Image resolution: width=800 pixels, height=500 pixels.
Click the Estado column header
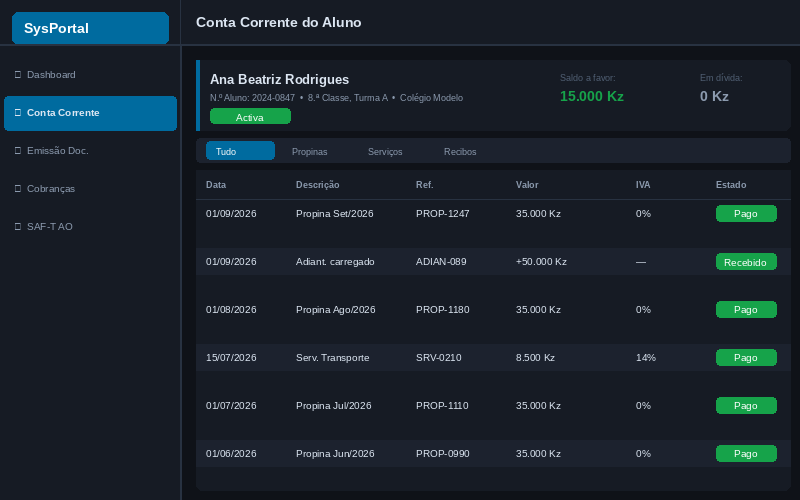coord(731,185)
